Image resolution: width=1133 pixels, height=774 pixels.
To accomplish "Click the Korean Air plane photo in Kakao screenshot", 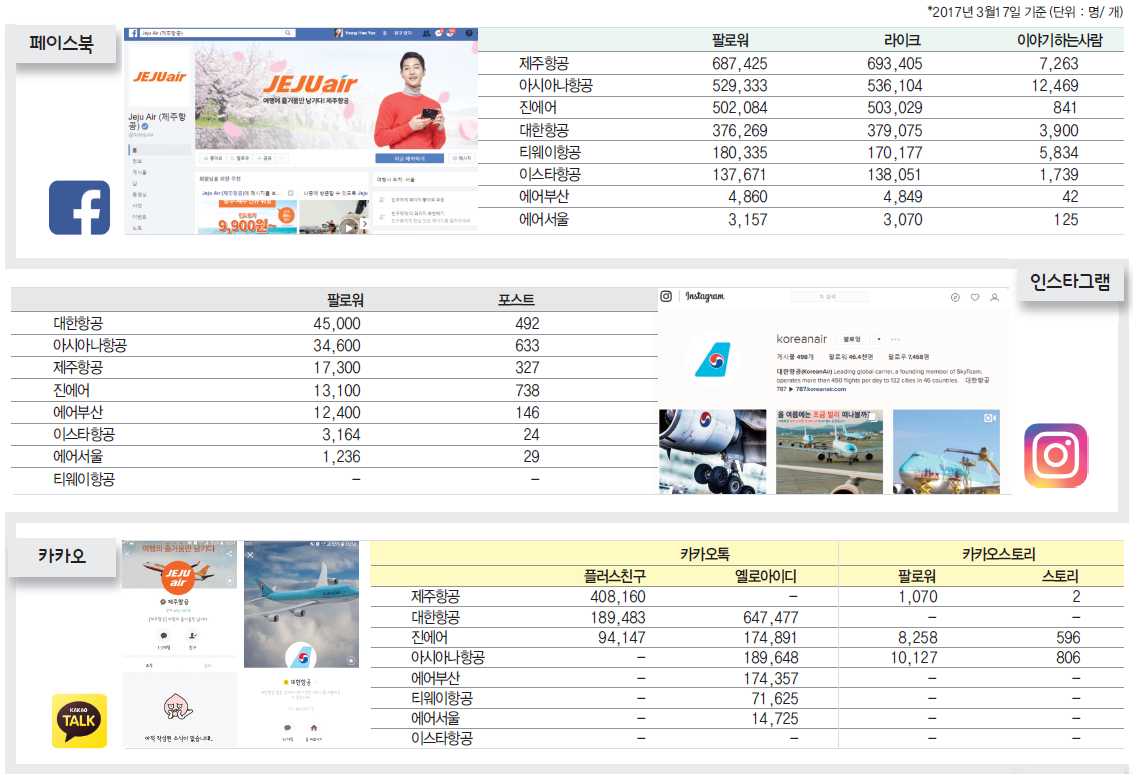I will [301, 604].
